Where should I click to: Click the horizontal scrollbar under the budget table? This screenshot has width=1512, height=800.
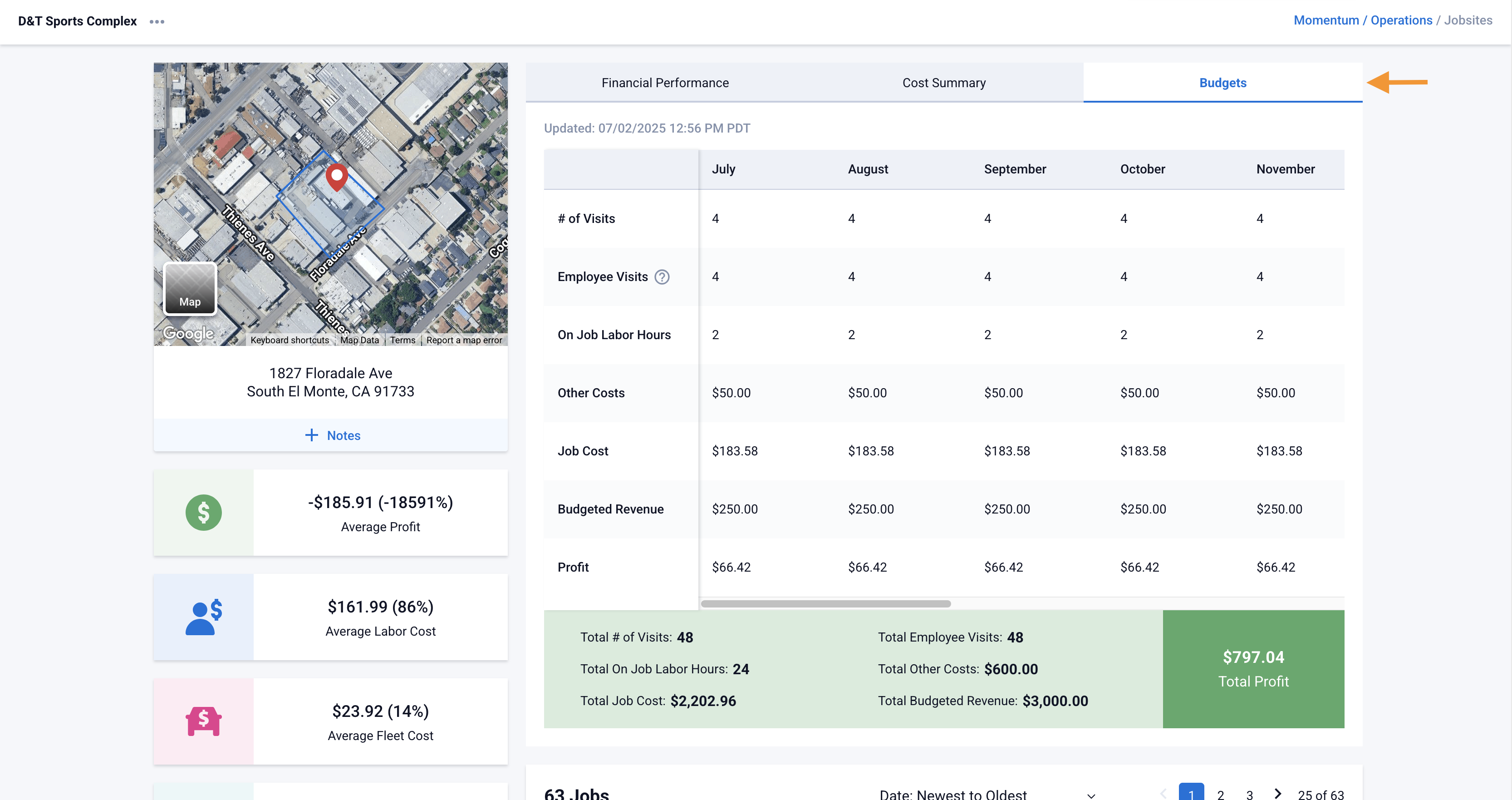click(825, 604)
